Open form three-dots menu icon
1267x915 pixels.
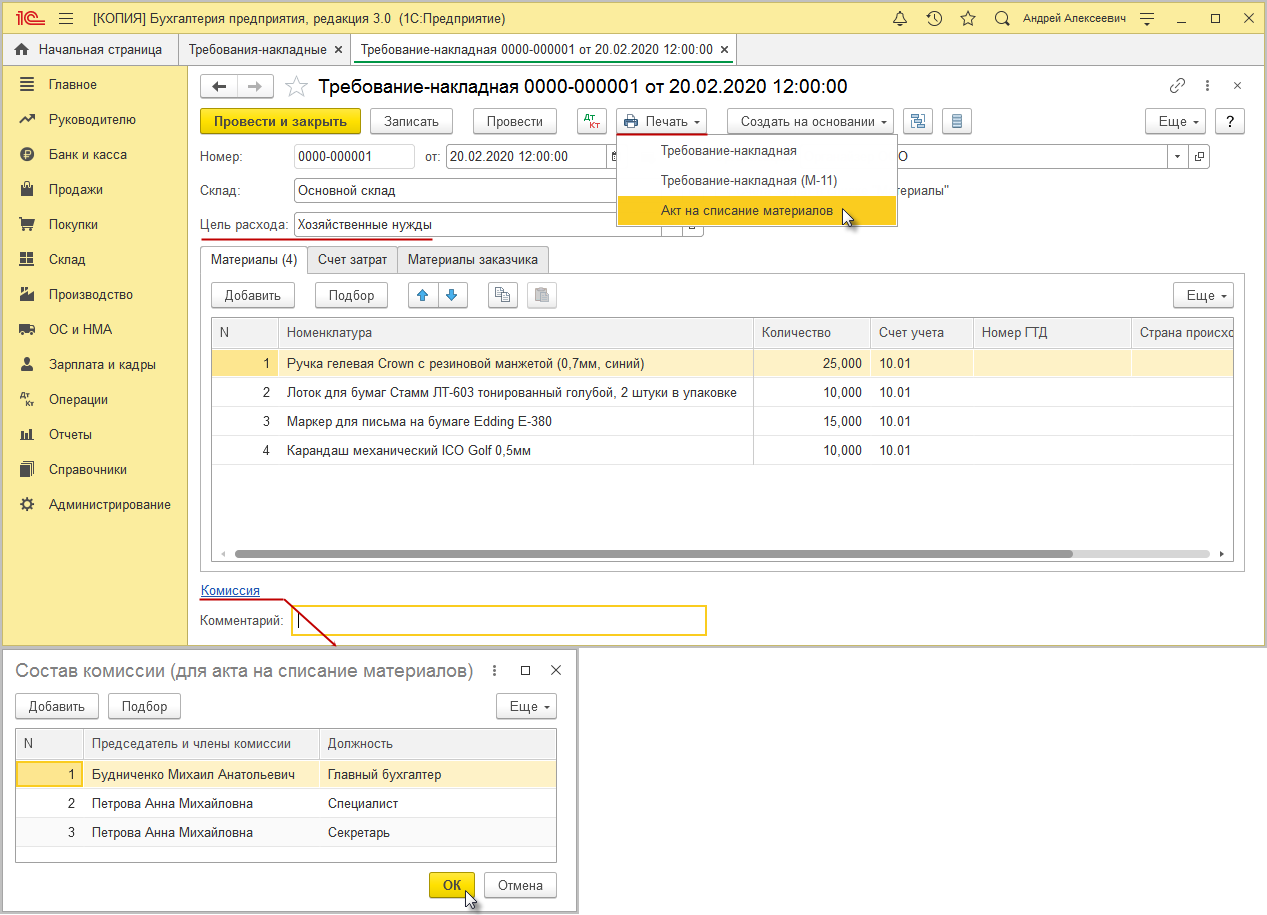pos(1208,87)
